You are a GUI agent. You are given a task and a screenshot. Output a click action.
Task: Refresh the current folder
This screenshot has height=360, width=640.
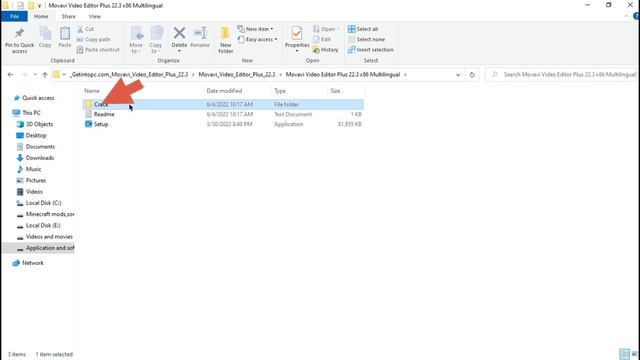(472, 75)
